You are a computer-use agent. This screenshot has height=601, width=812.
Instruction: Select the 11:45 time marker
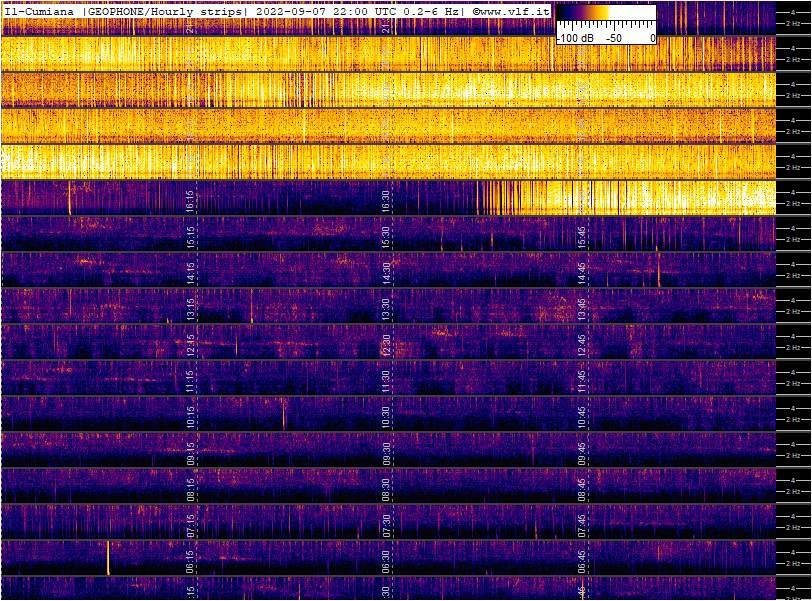[x=582, y=381]
